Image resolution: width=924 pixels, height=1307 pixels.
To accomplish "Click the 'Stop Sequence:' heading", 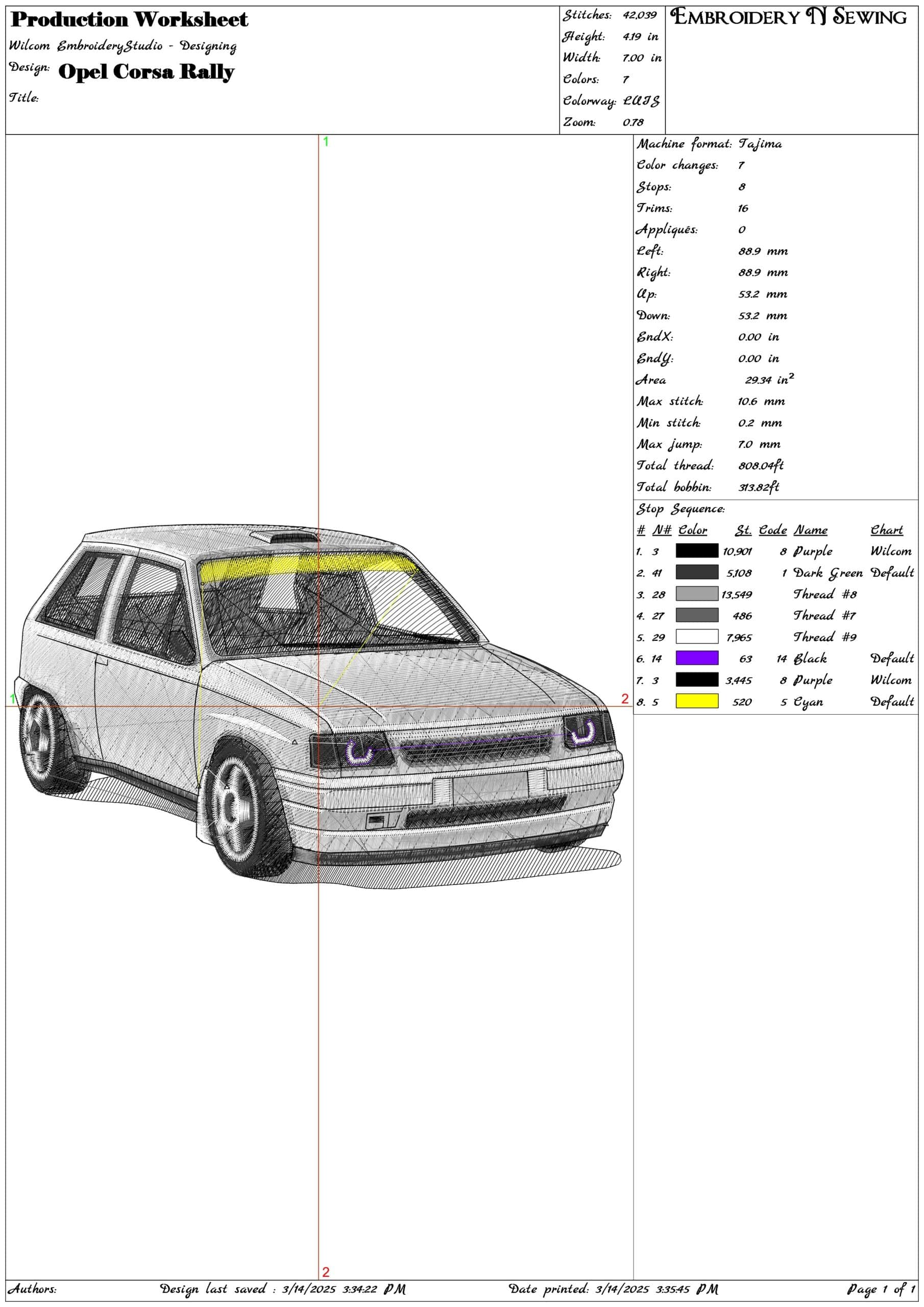I will point(681,509).
